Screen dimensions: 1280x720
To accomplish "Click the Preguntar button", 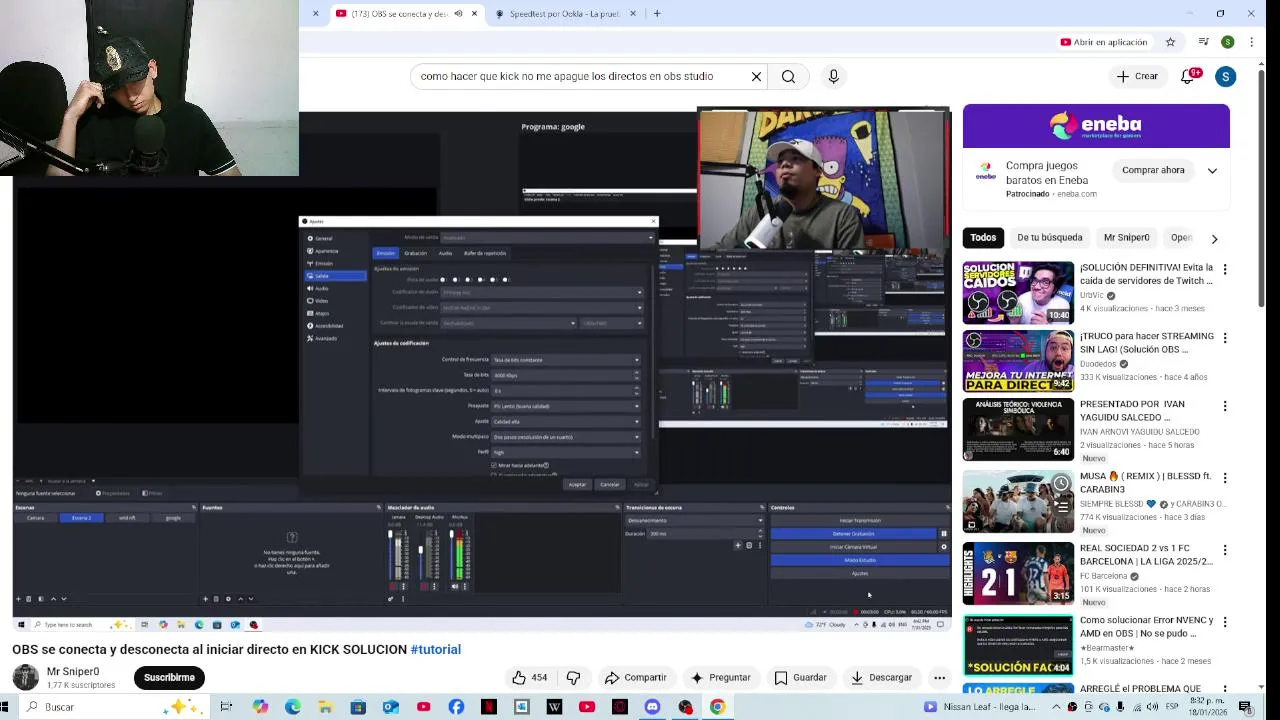I will click(x=720, y=677).
